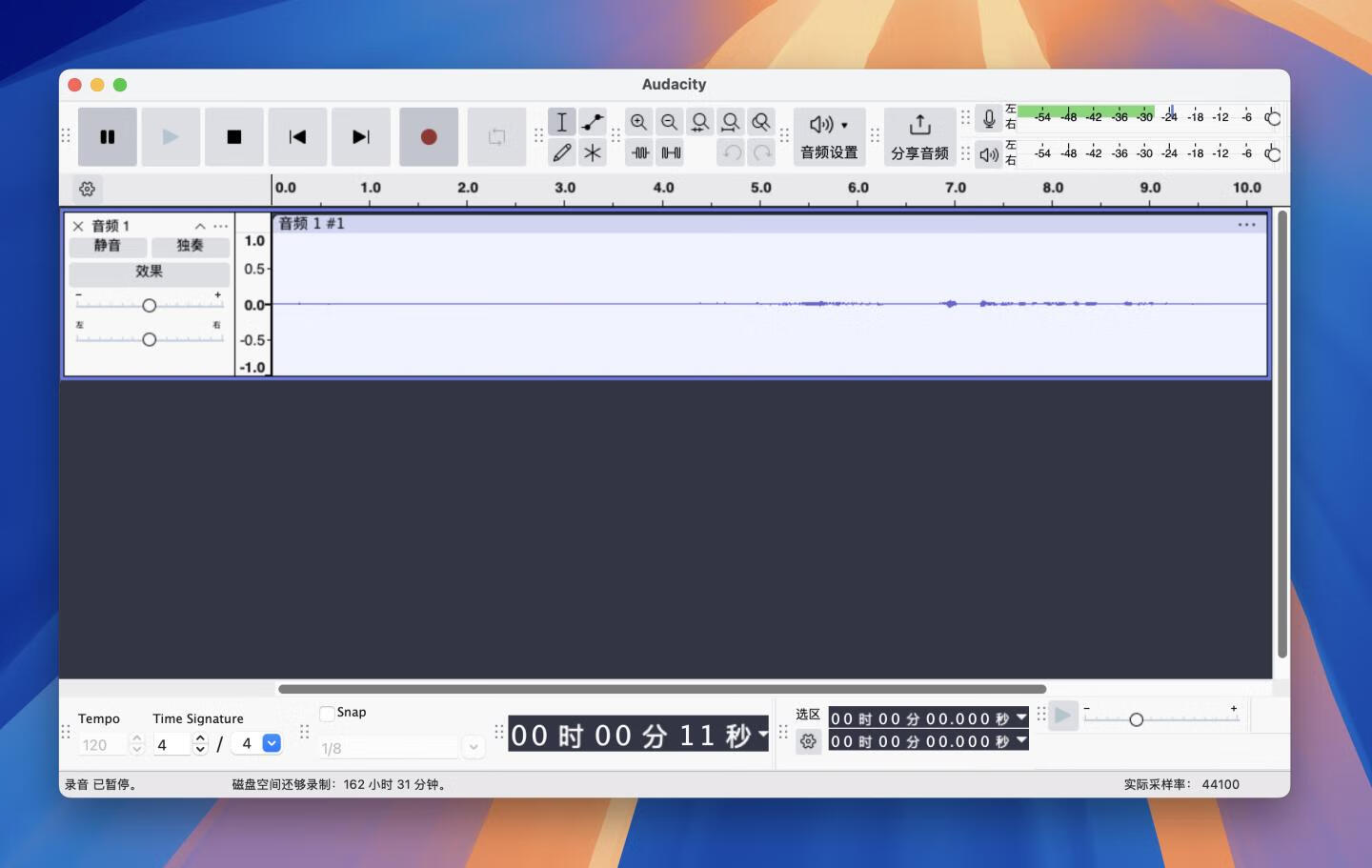Image resolution: width=1372 pixels, height=868 pixels.
Task: Click the vertical scrollbar of track area
Action: (1282, 434)
